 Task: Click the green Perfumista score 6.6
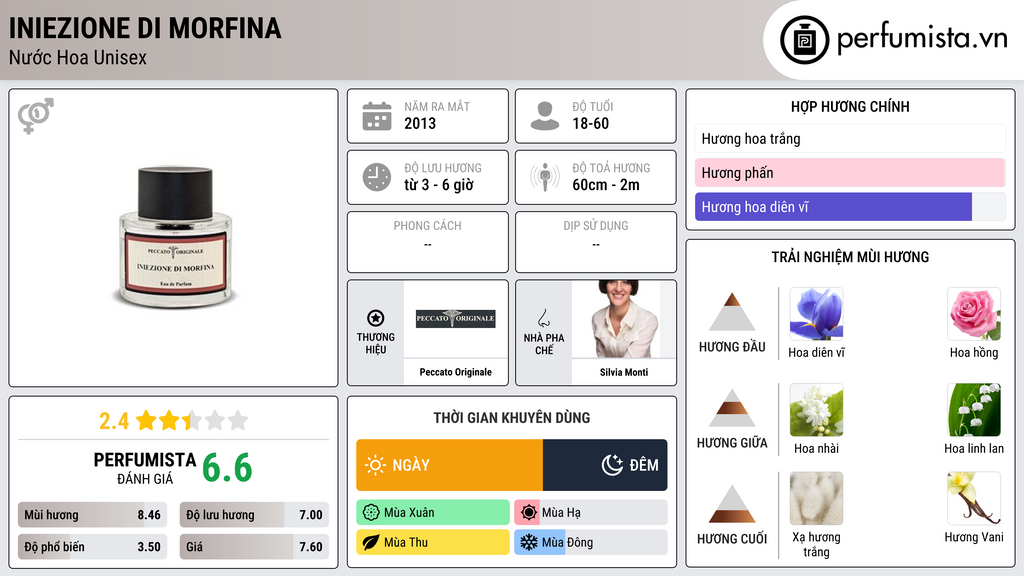pyautogui.click(x=227, y=468)
